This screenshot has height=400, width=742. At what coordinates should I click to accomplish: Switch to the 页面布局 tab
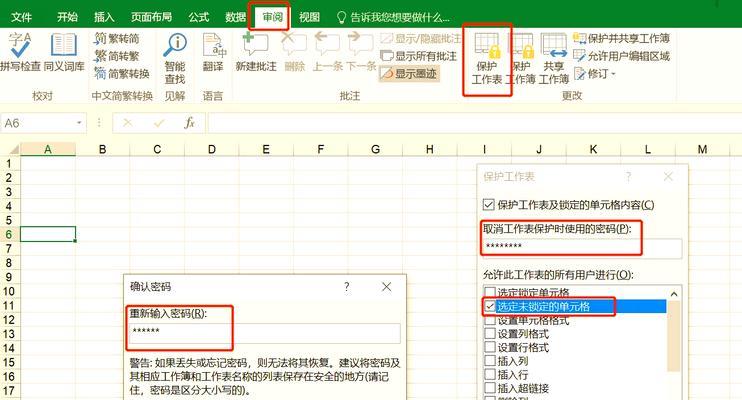[x=151, y=18]
